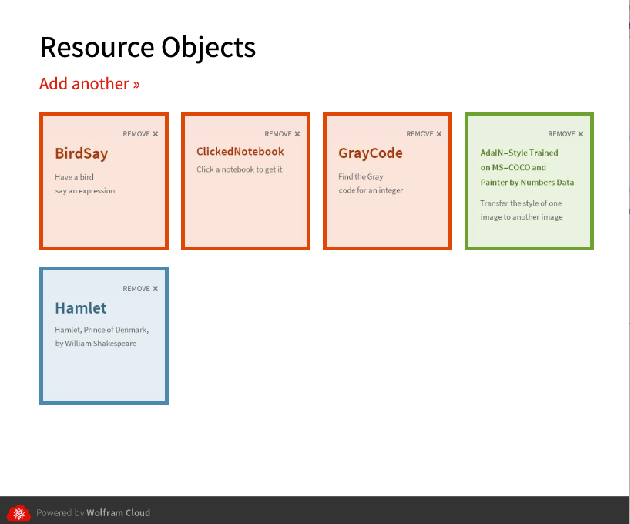630x524 pixels.
Task: Click the 'Click a notebook' description text
Action: pyautogui.click(x=240, y=170)
